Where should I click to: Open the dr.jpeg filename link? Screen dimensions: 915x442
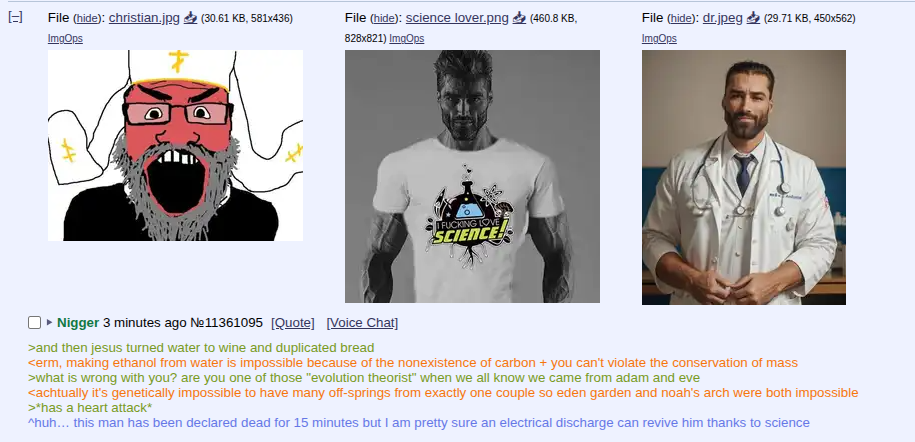click(x=722, y=18)
